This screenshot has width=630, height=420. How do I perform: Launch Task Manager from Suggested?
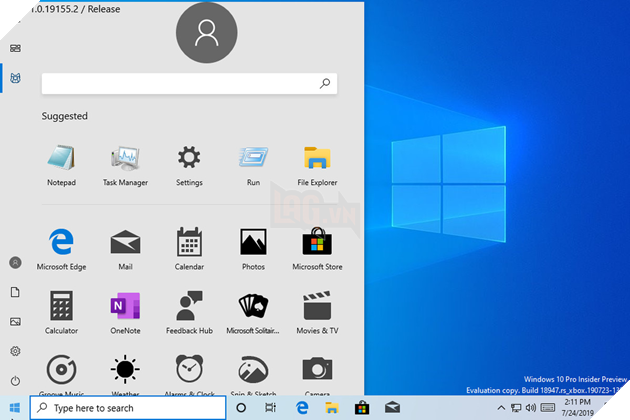pyautogui.click(x=125, y=165)
